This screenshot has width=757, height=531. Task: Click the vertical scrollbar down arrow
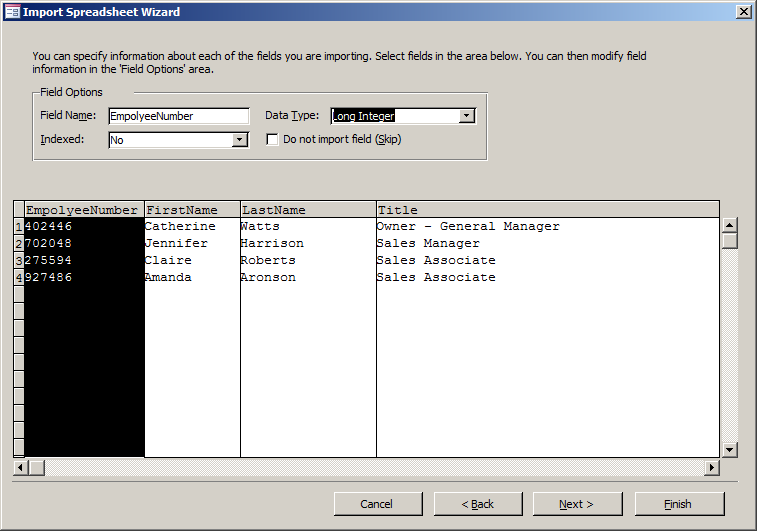pyautogui.click(x=729, y=450)
